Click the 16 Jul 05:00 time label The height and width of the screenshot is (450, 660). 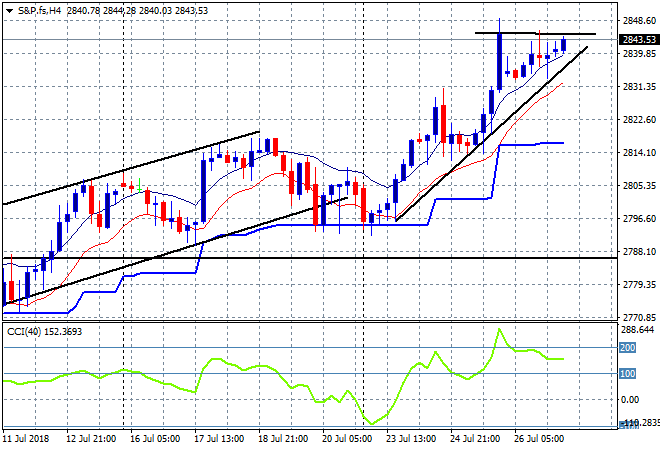155,439
